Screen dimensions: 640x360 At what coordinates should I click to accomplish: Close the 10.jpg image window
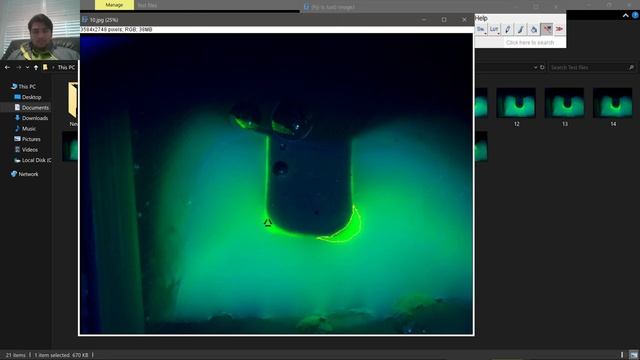click(x=464, y=20)
